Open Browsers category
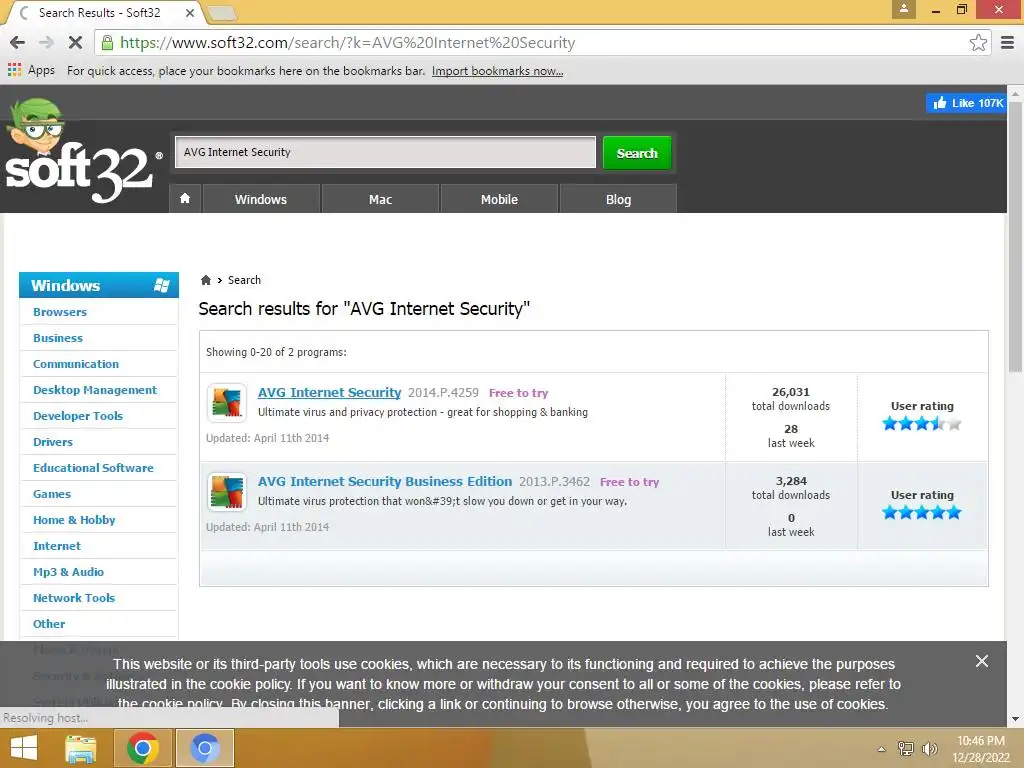This screenshot has width=1024, height=768. 60,312
